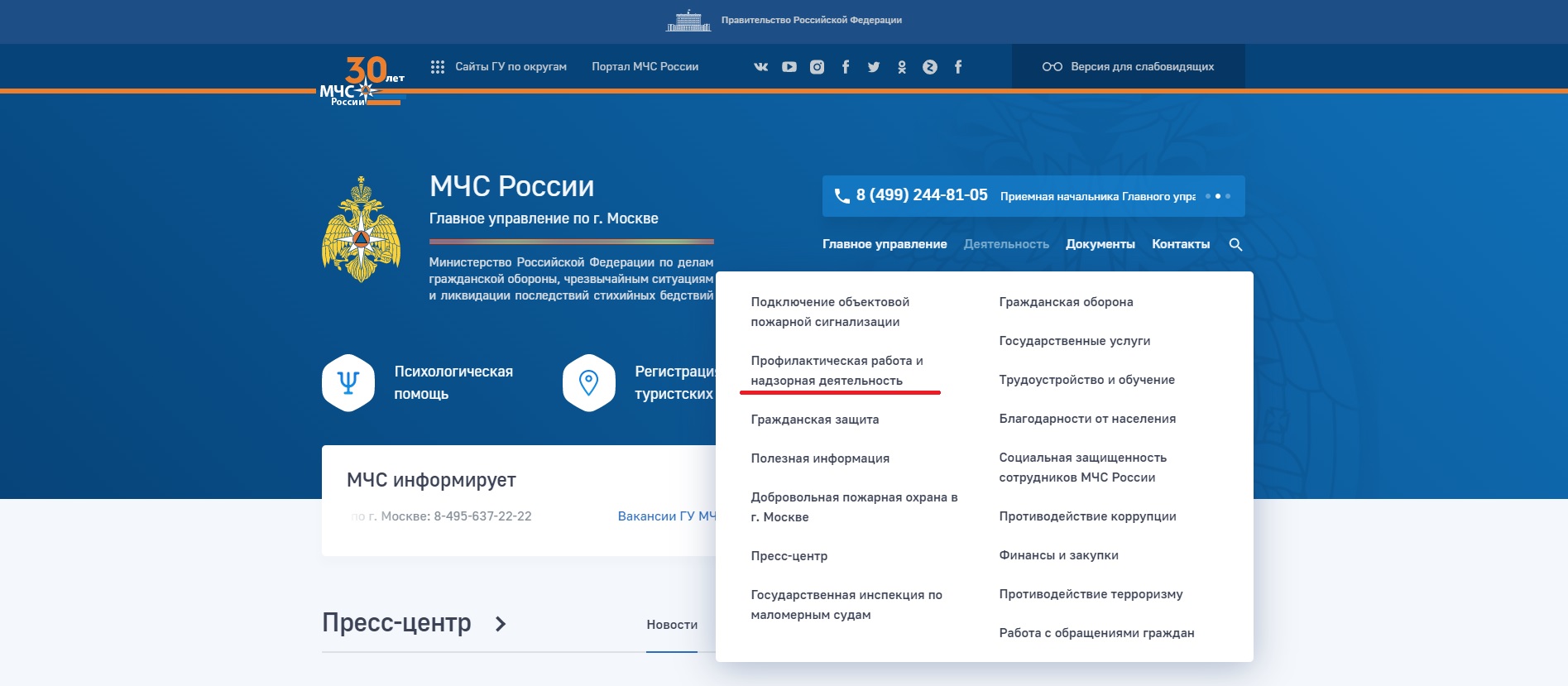The width and height of the screenshot is (1568, 686).
Task: Click the Психологическая помощь text link
Action: [453, 382]
